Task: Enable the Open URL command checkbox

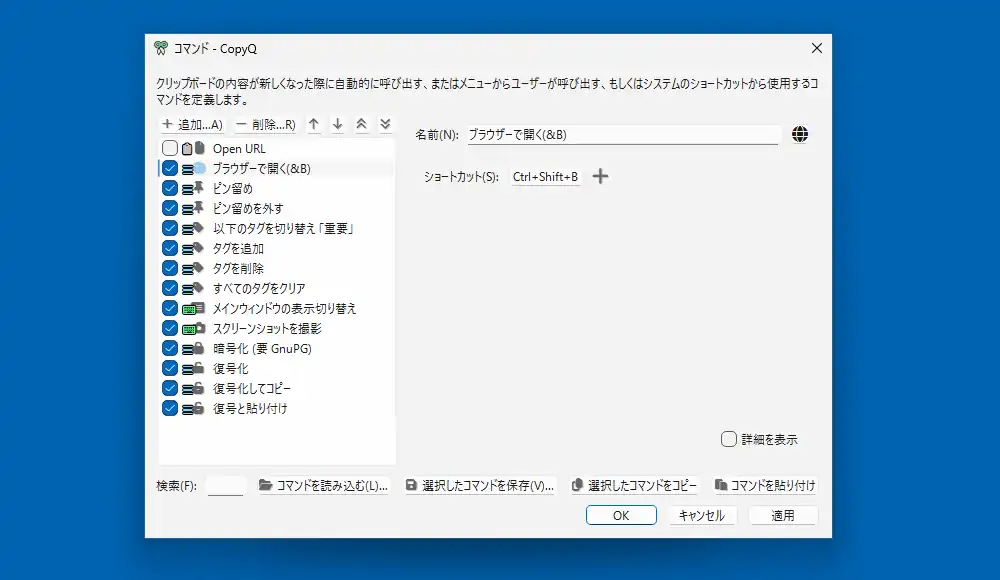Action: point(170,149)
